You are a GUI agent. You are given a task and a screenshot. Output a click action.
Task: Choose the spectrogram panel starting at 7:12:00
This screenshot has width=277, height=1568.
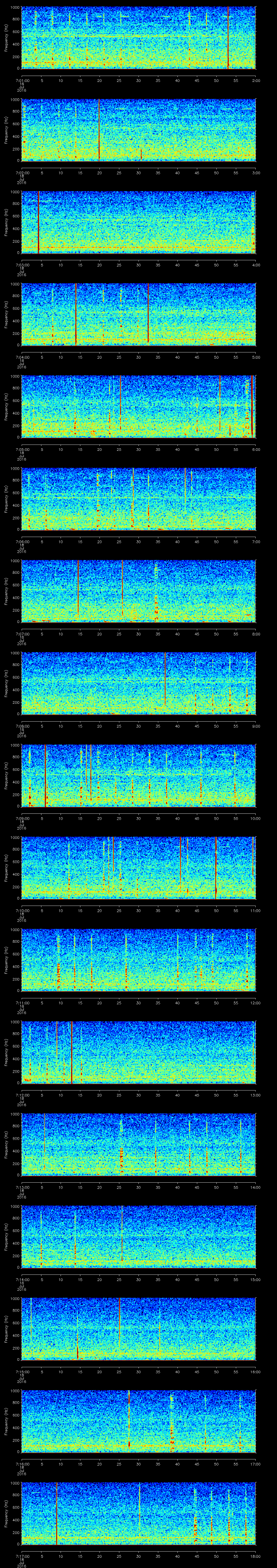[138, 1052]
